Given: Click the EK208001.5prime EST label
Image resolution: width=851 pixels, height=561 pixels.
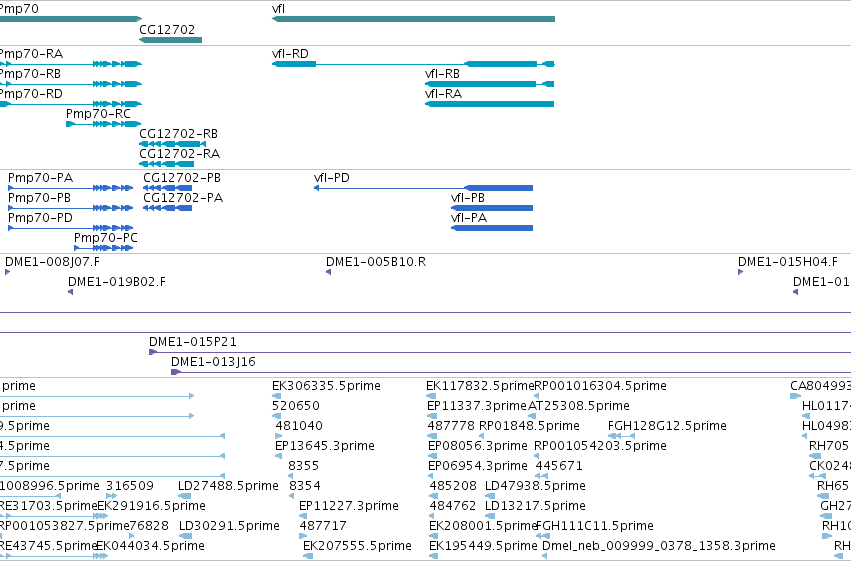Looking at the screenshot, I should pyautogui.click(x=482, y=526).
